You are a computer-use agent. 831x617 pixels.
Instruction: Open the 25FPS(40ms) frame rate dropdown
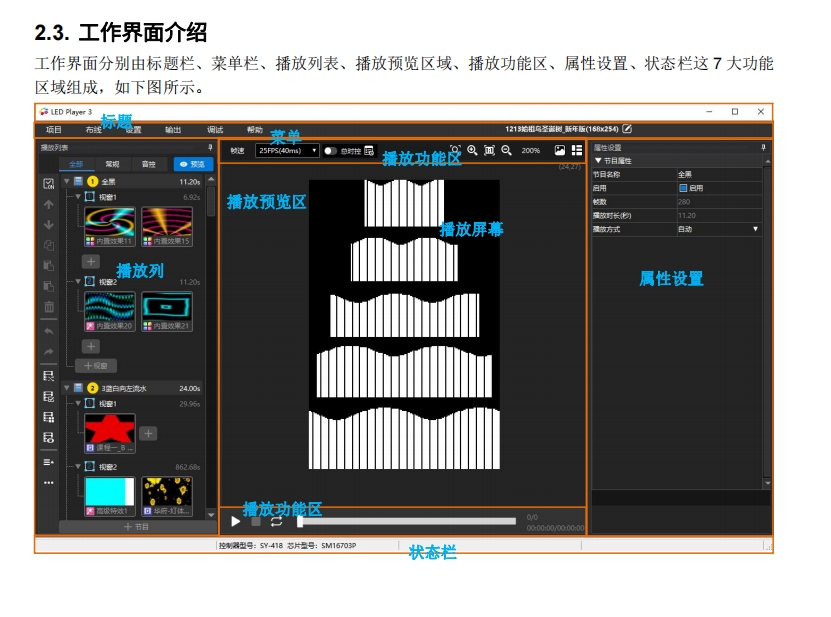click(x=287, y=150)
